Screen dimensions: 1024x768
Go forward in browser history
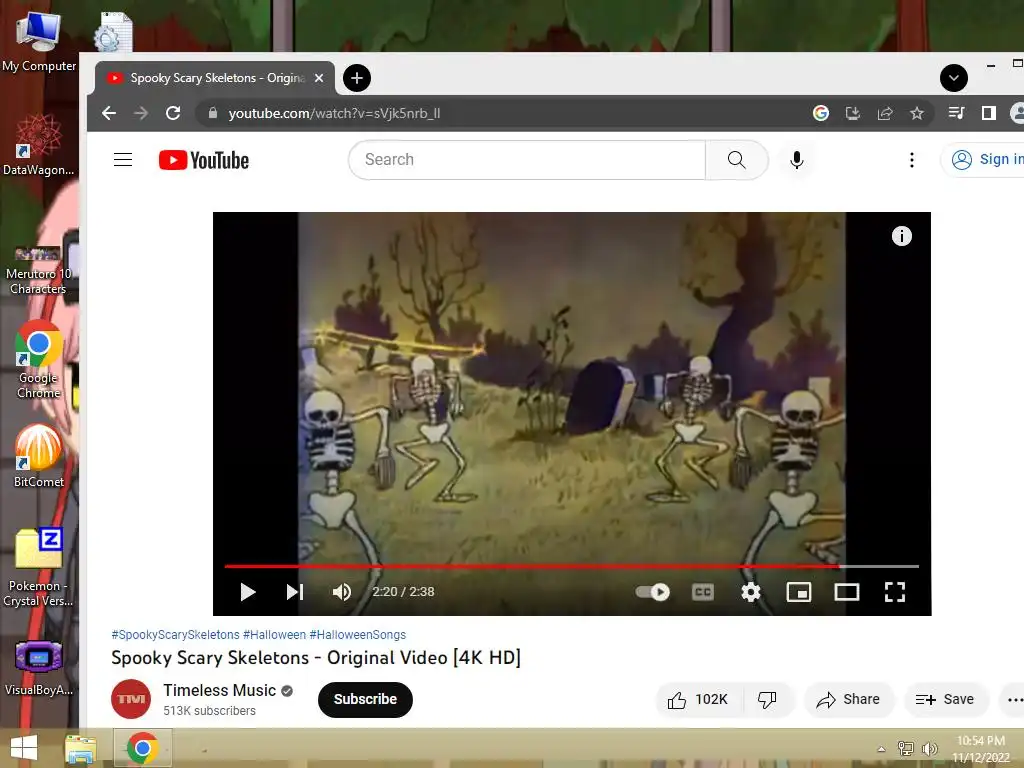click(141, 113)
